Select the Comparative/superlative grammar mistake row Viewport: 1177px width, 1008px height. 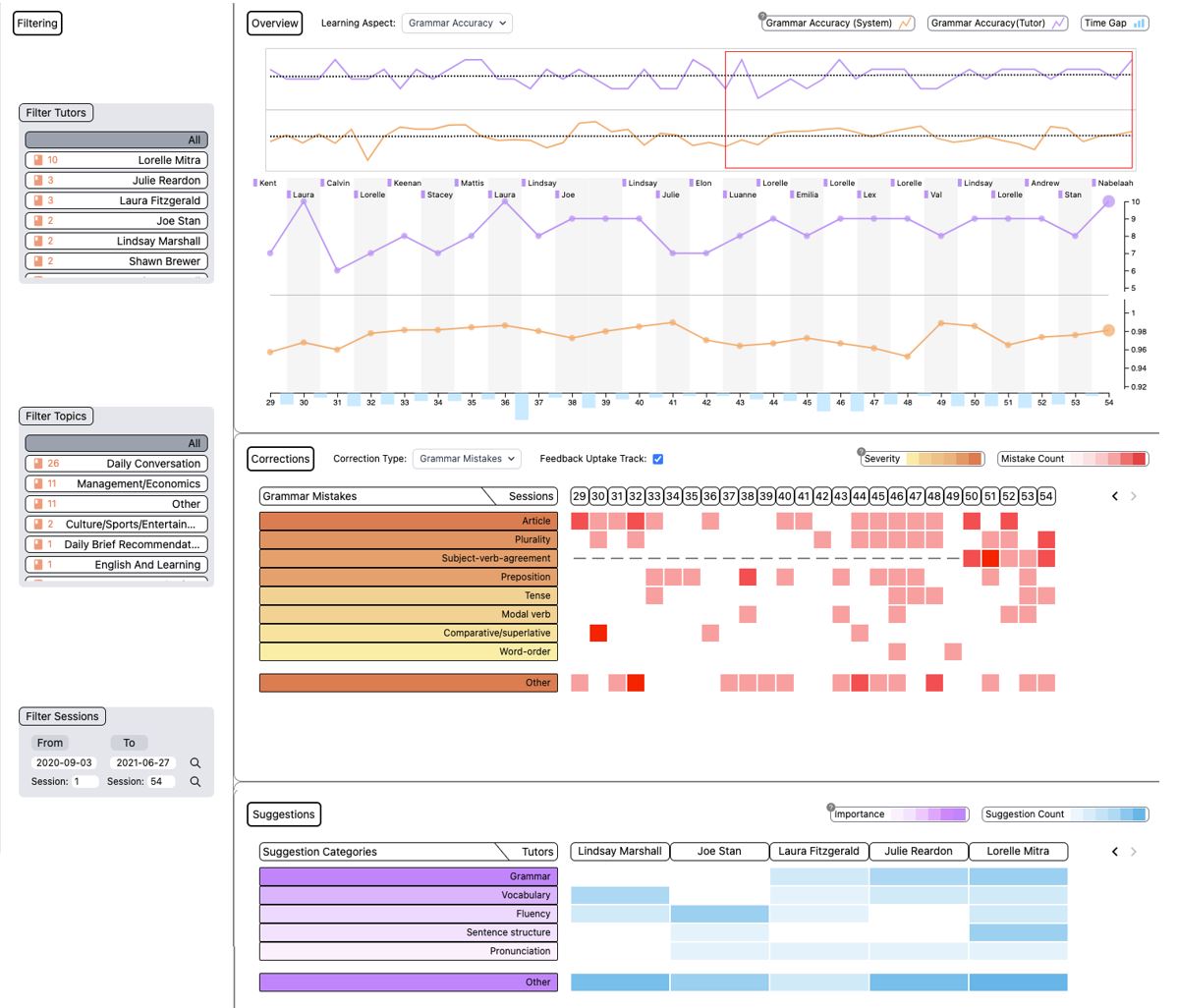(409, 633)
